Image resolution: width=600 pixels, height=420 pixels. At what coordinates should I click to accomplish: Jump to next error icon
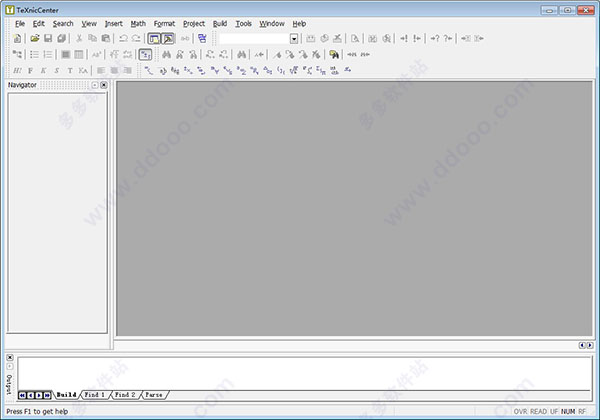point(404,38)
